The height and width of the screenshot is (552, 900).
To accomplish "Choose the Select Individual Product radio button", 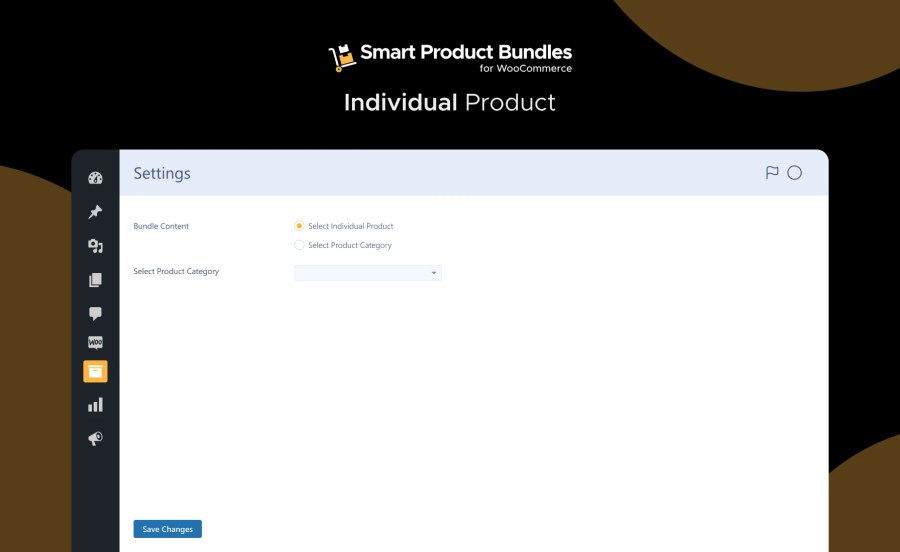I will (299, 226).
